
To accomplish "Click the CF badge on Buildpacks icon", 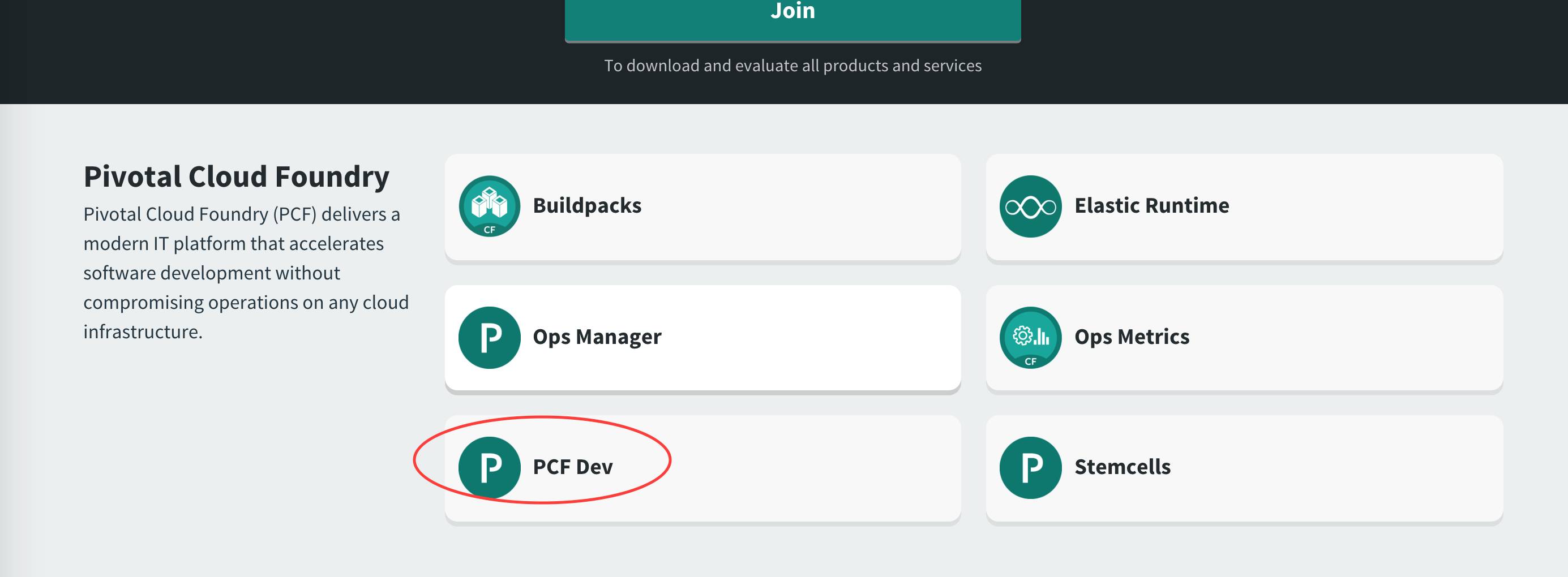I will coord(490,230).
